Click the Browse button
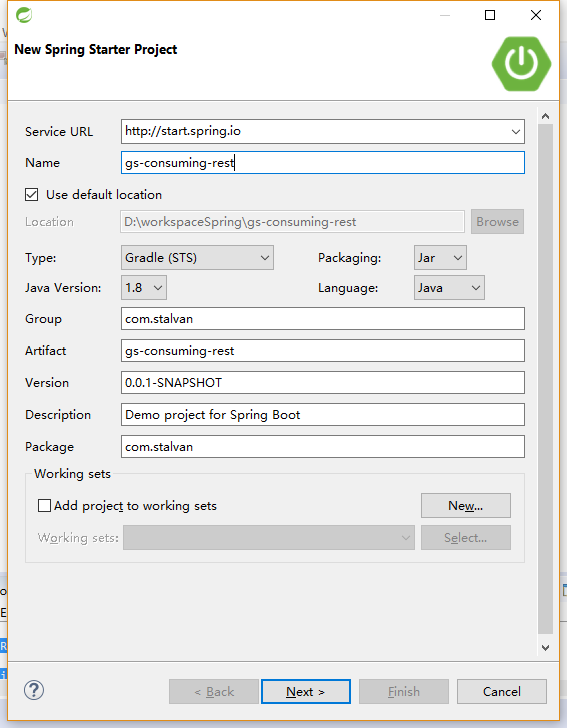This screenshot has width=567, height=728. pos(497,222)
